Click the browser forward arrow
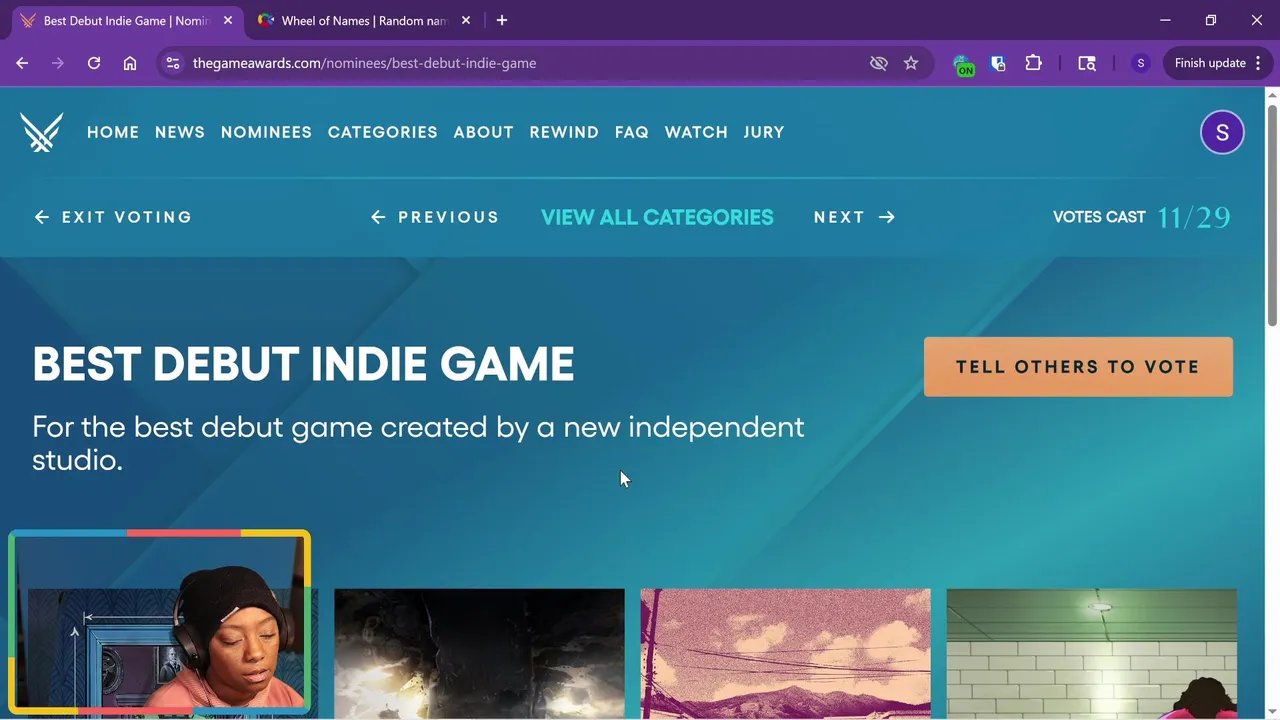 (x=58, y=63)
